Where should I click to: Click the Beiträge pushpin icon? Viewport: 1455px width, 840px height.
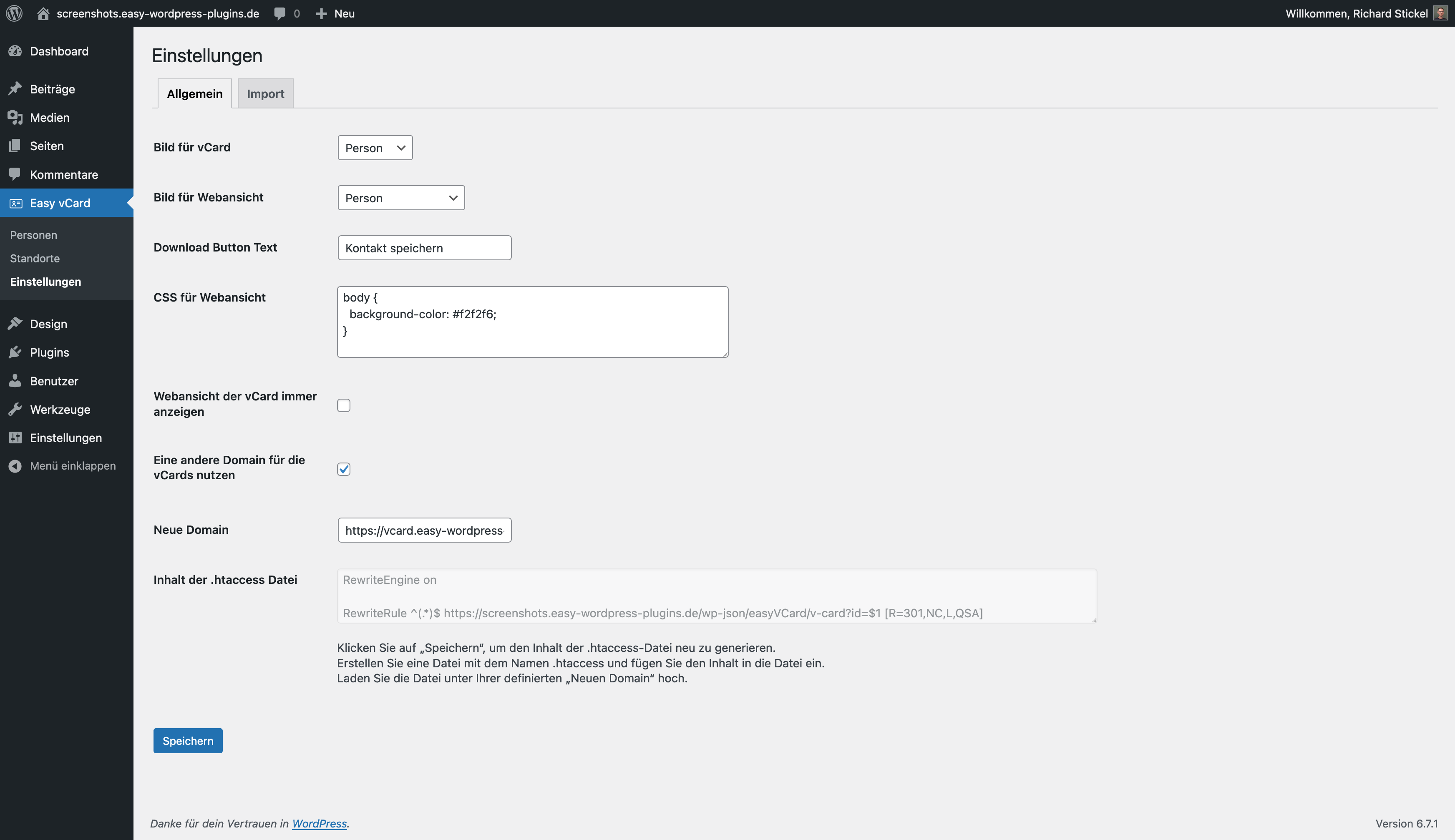15,89
